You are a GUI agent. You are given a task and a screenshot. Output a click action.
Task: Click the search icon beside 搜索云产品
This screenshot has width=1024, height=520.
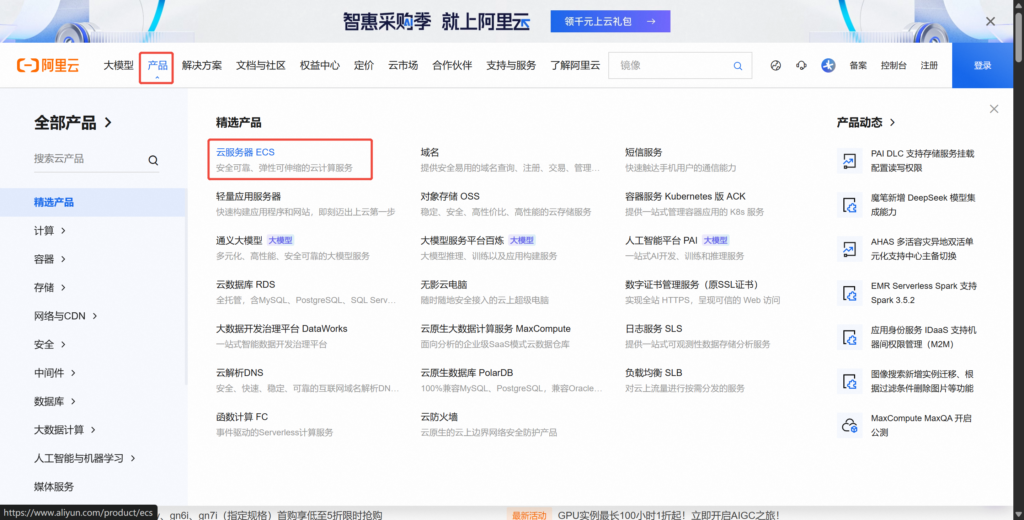(x=153, y=160)
